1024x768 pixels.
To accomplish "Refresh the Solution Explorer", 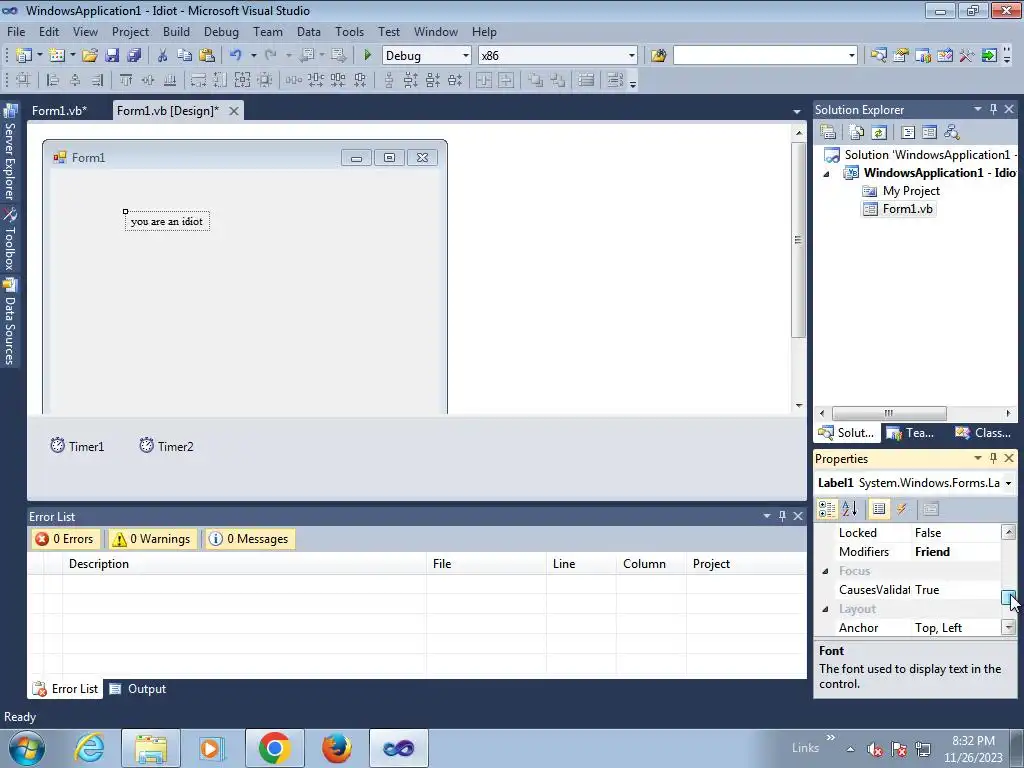I will click(x=879, y=132).
